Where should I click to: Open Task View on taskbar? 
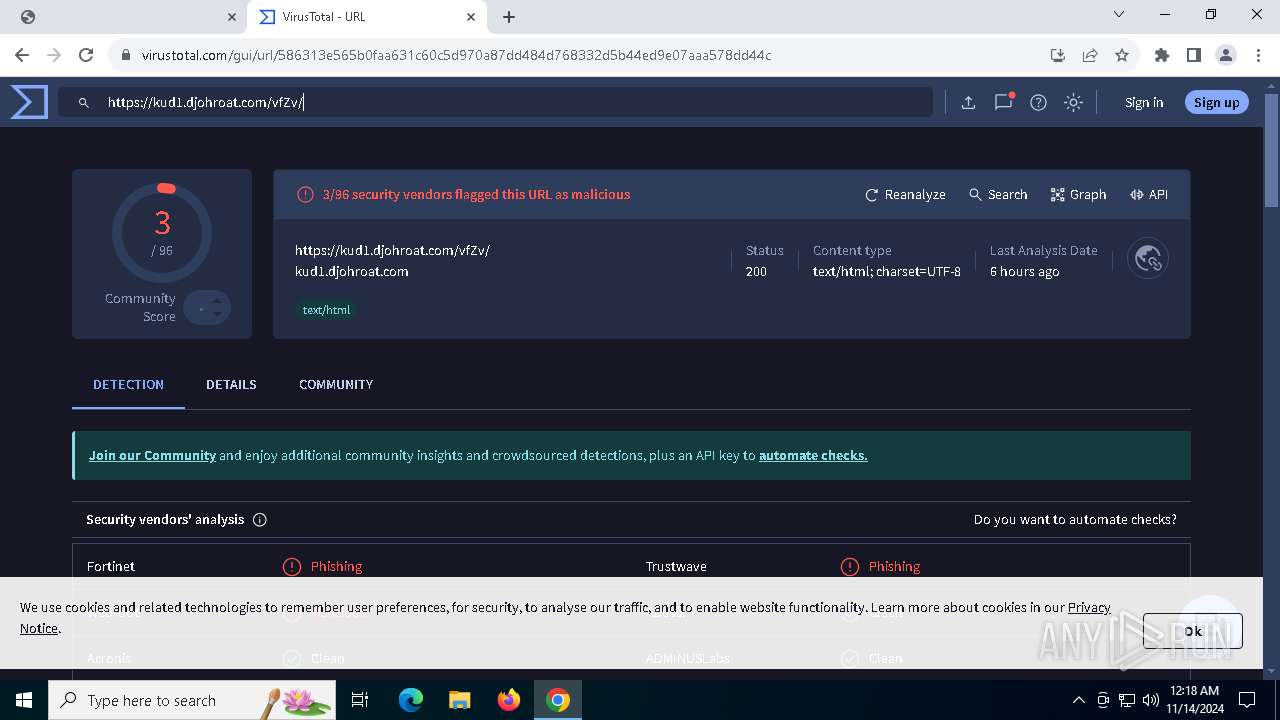coord(360,700)
